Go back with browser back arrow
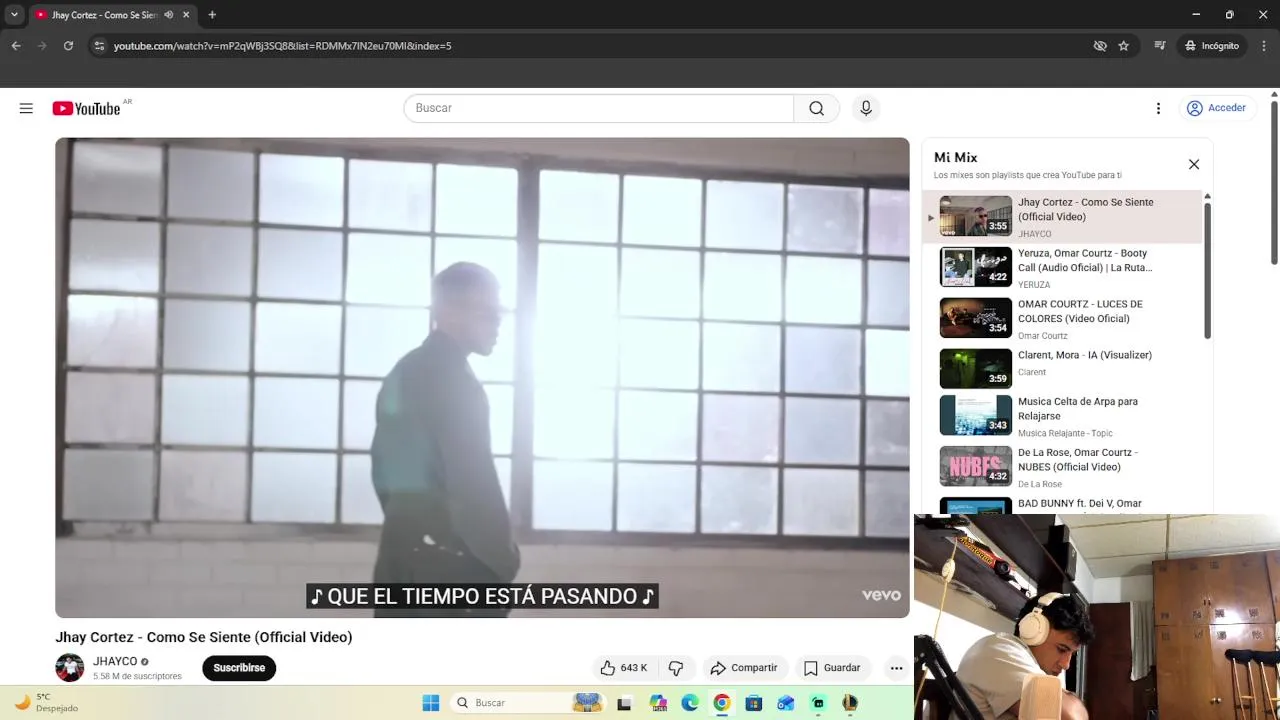This screenshot has height=720, width=1280. [x=16, y=46]
